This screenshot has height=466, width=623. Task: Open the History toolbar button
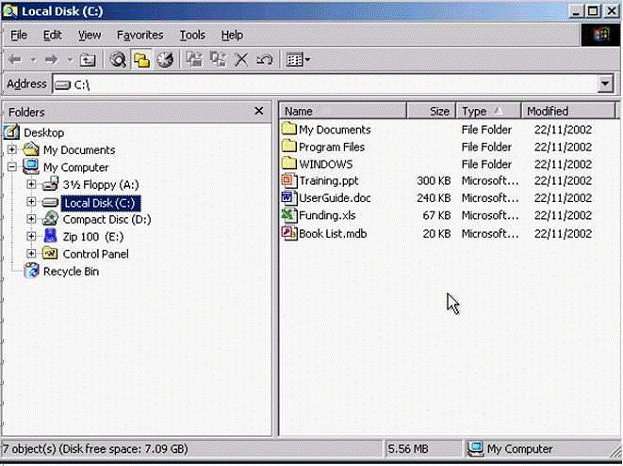165,60
